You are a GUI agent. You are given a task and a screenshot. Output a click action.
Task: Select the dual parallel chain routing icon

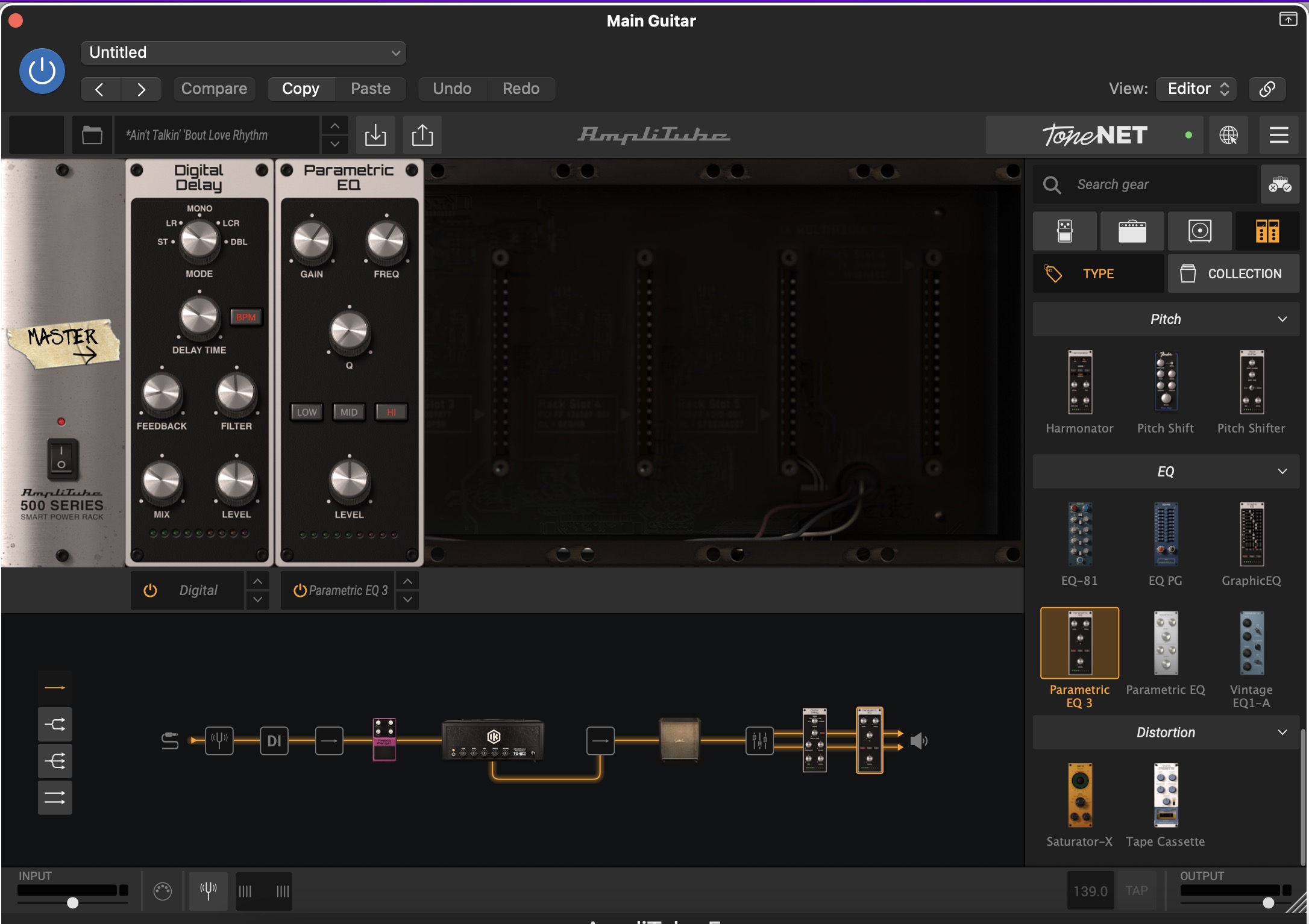(55, 798)
